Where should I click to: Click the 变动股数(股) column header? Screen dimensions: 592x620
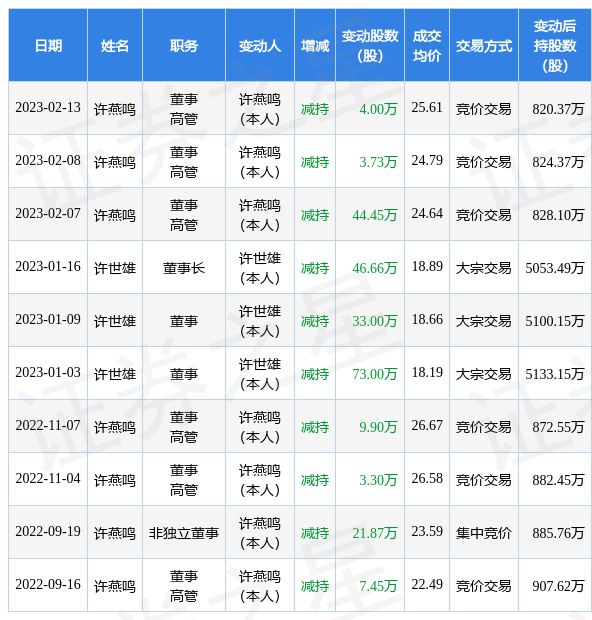pyautogui.click(x=370, y=46)
